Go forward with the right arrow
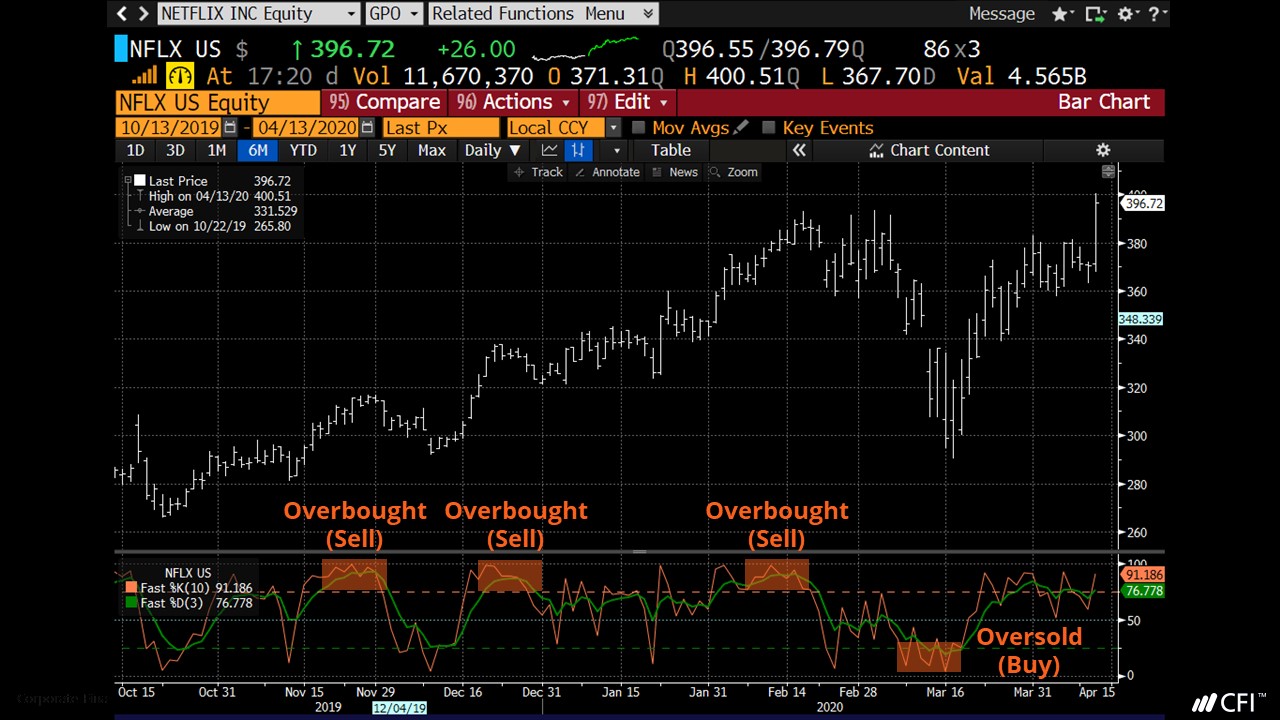 143,13
